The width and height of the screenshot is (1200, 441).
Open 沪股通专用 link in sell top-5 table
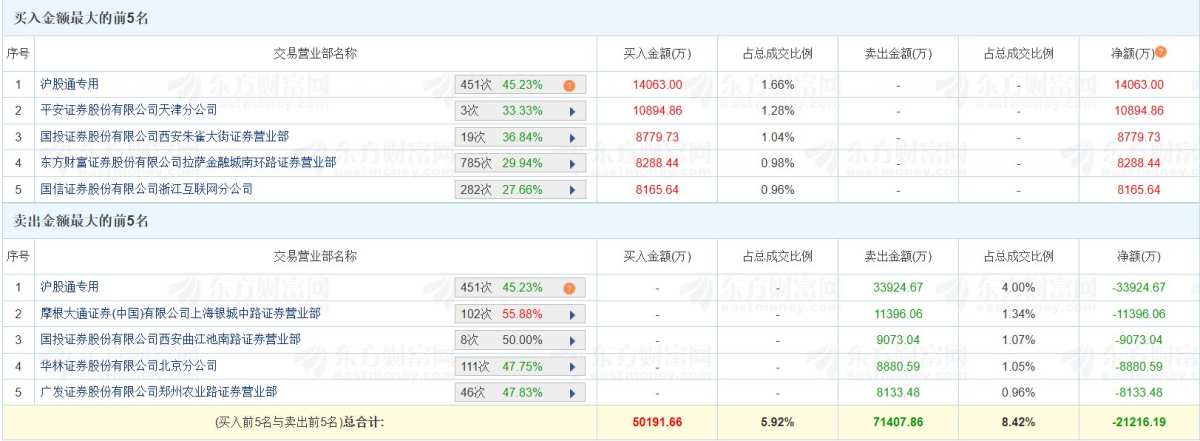pos(69,287)
